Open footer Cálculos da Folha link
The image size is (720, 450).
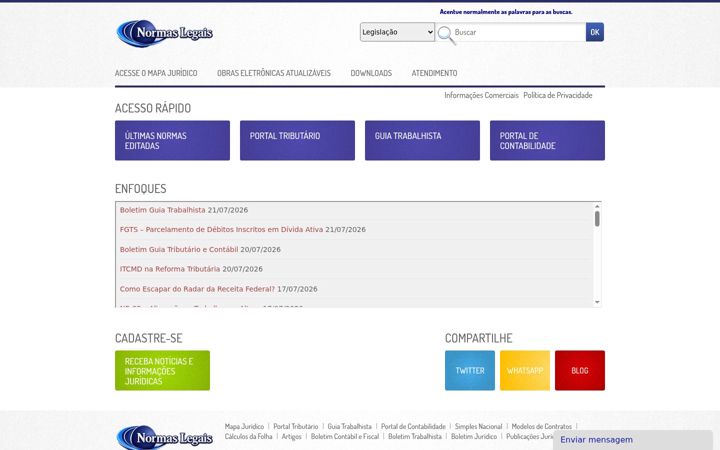point(248,437)
